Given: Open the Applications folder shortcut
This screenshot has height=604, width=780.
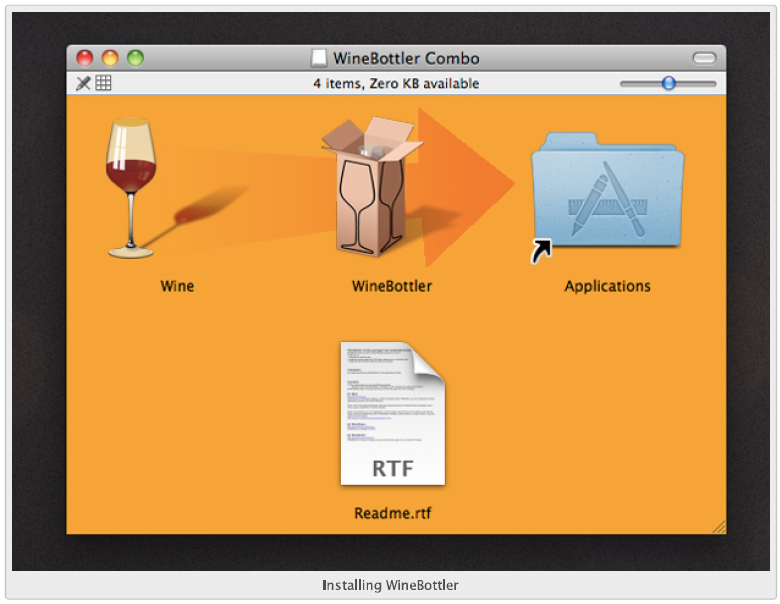Looking at the screenshot, I should (x=607, y=196).
